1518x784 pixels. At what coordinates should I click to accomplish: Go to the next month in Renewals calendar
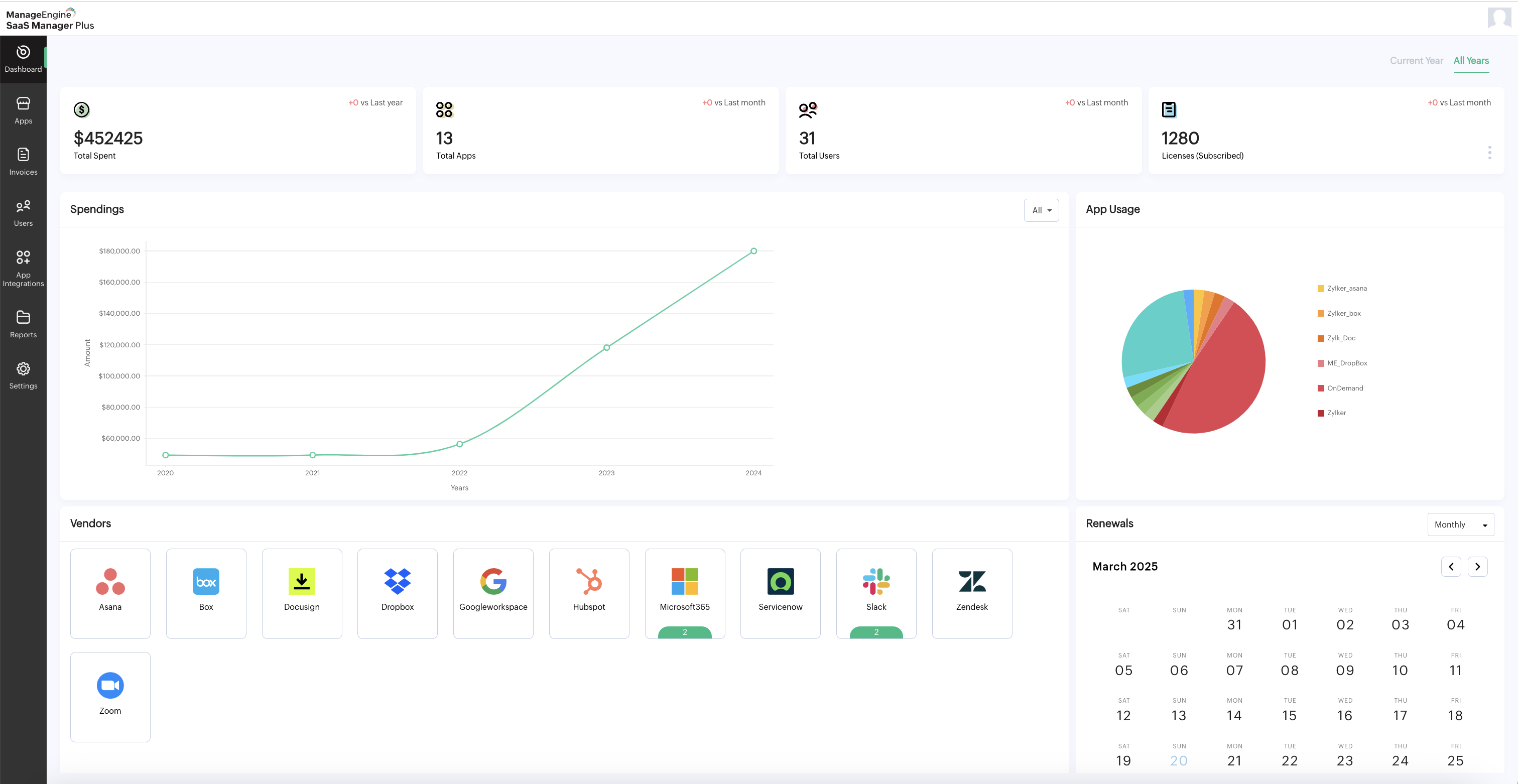tap(1477, 566)
